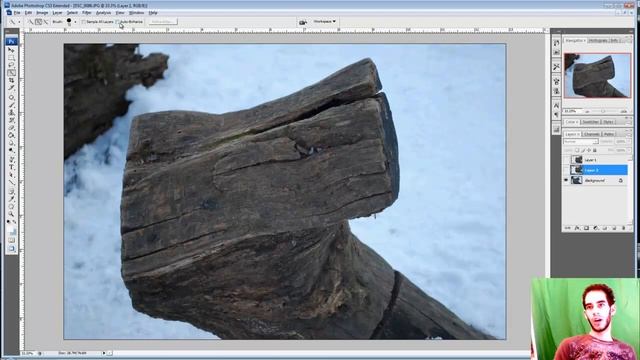Viewport: 640px width, 360px height.
Task: Click Delete Layer trash icon
Action: (623, 228)
